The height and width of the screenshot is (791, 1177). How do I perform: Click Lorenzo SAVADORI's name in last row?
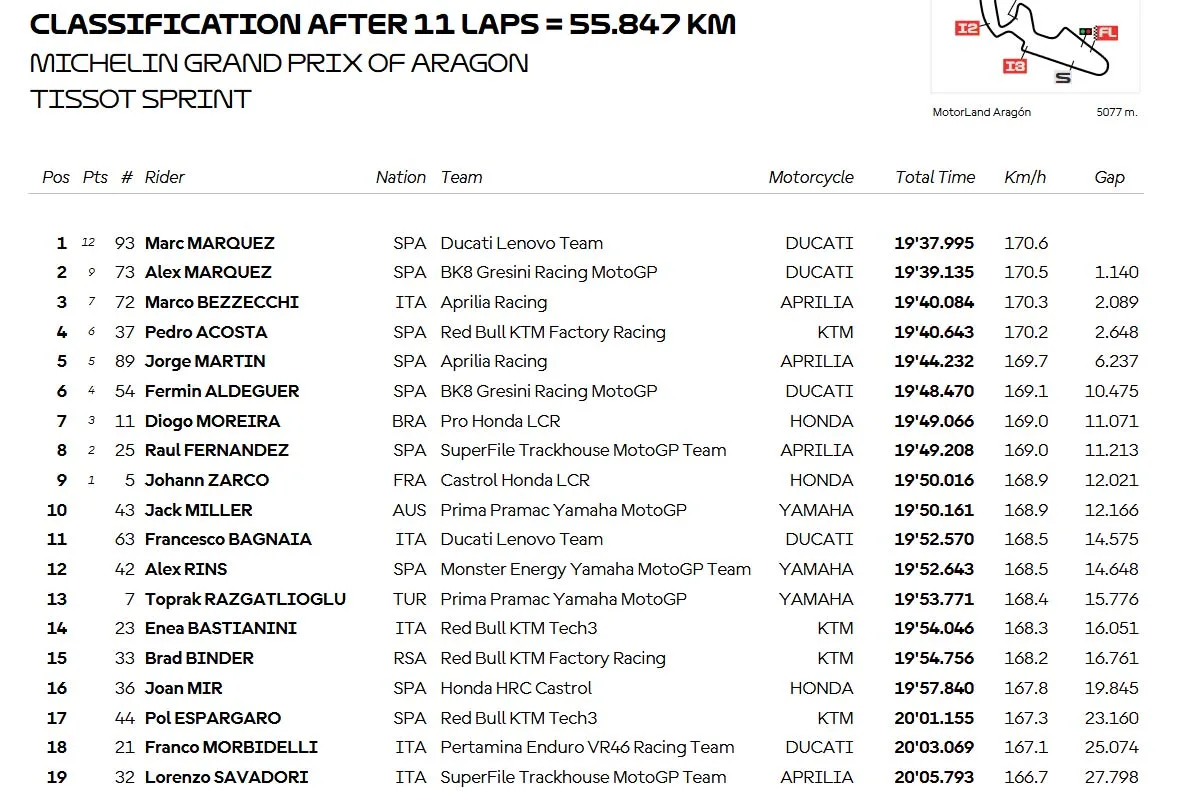[227, 777]
